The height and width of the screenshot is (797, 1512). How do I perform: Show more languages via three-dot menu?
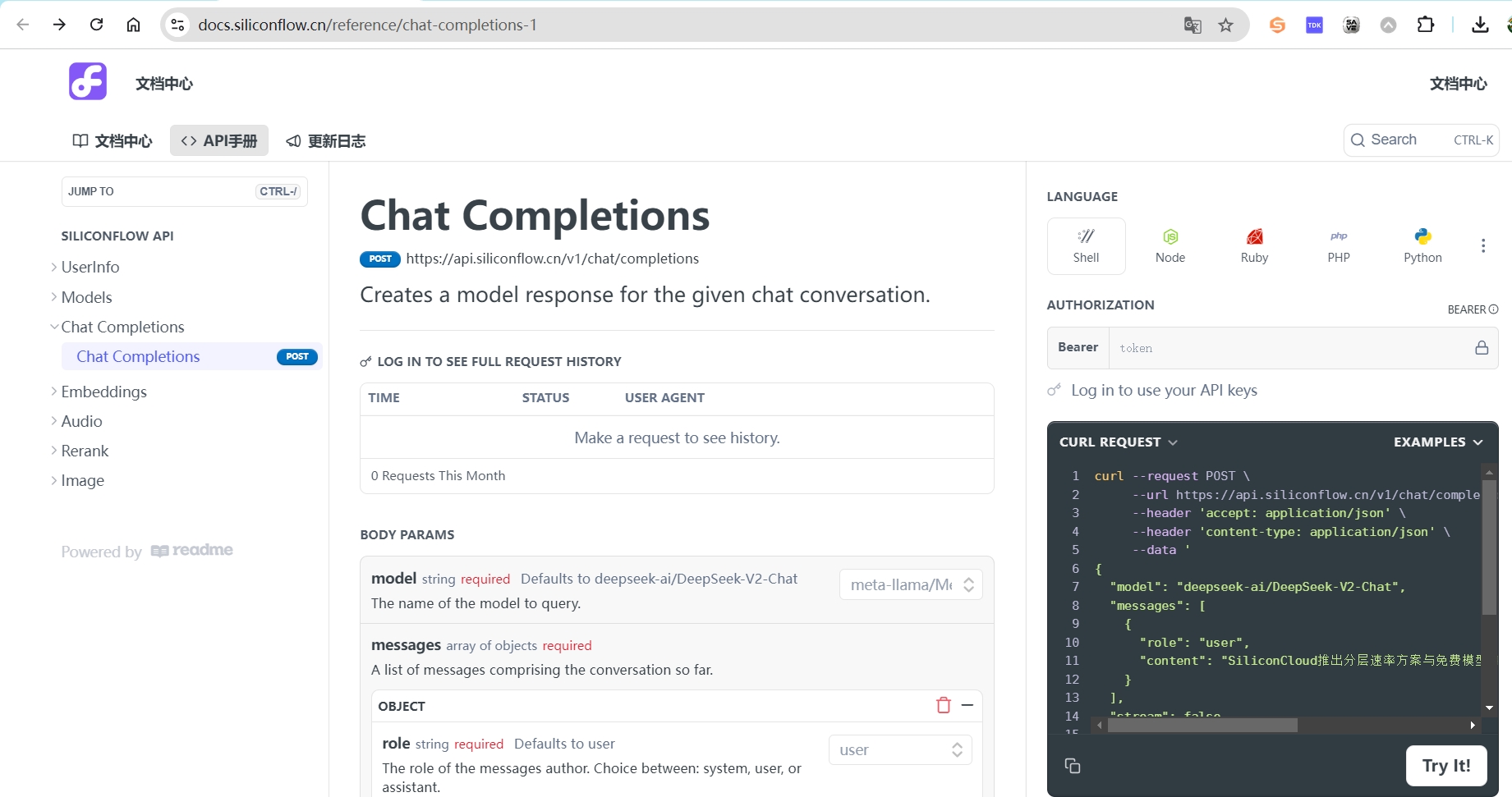(x=1483, y=246)
